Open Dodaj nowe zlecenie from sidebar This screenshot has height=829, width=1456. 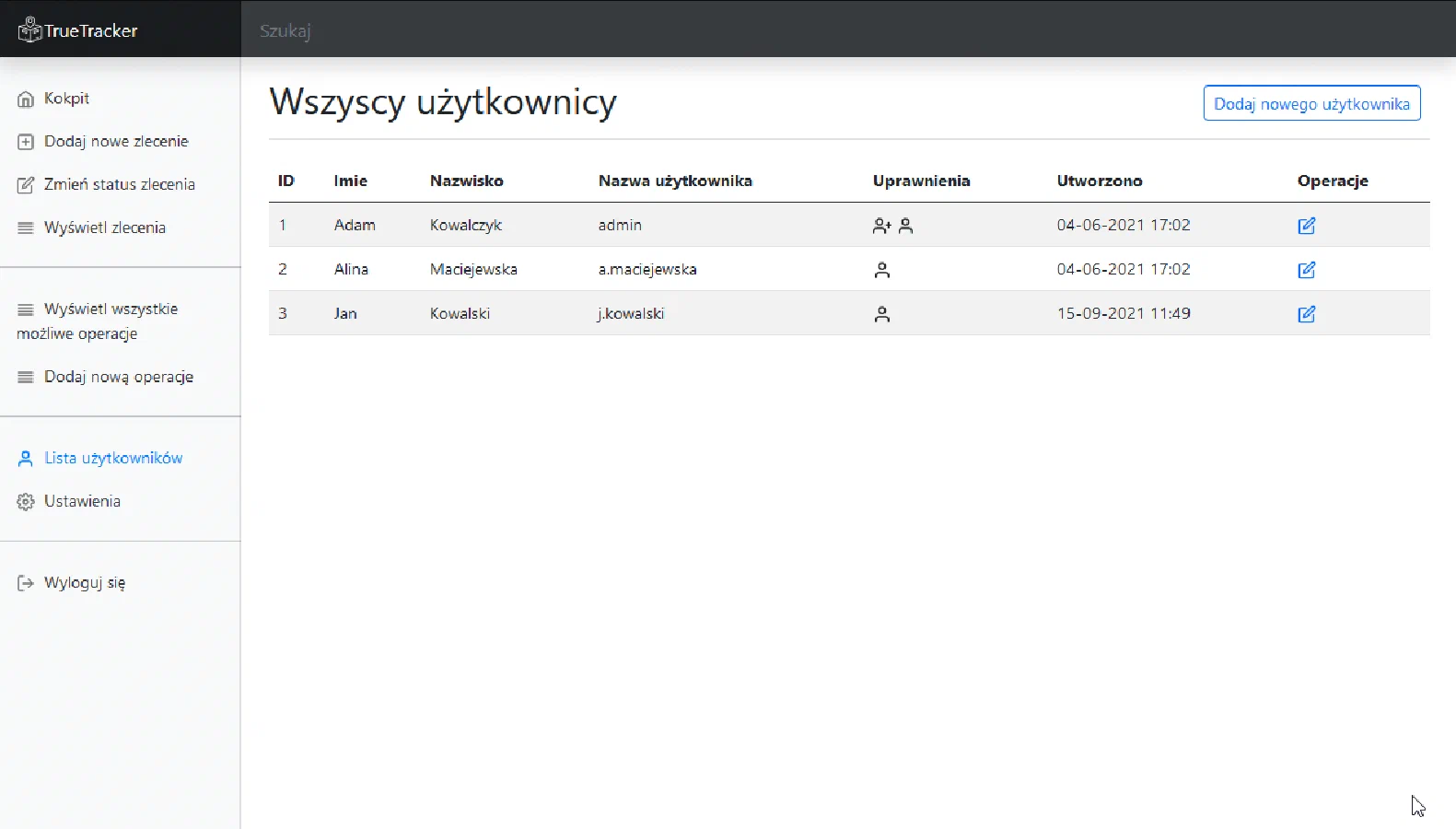tap(116, 142)
